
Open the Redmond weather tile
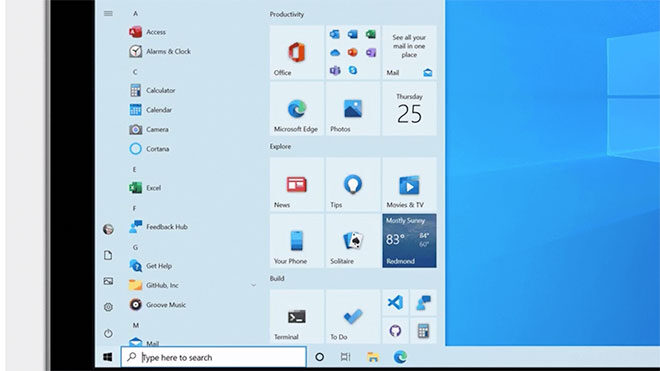[x=409, y=241]
